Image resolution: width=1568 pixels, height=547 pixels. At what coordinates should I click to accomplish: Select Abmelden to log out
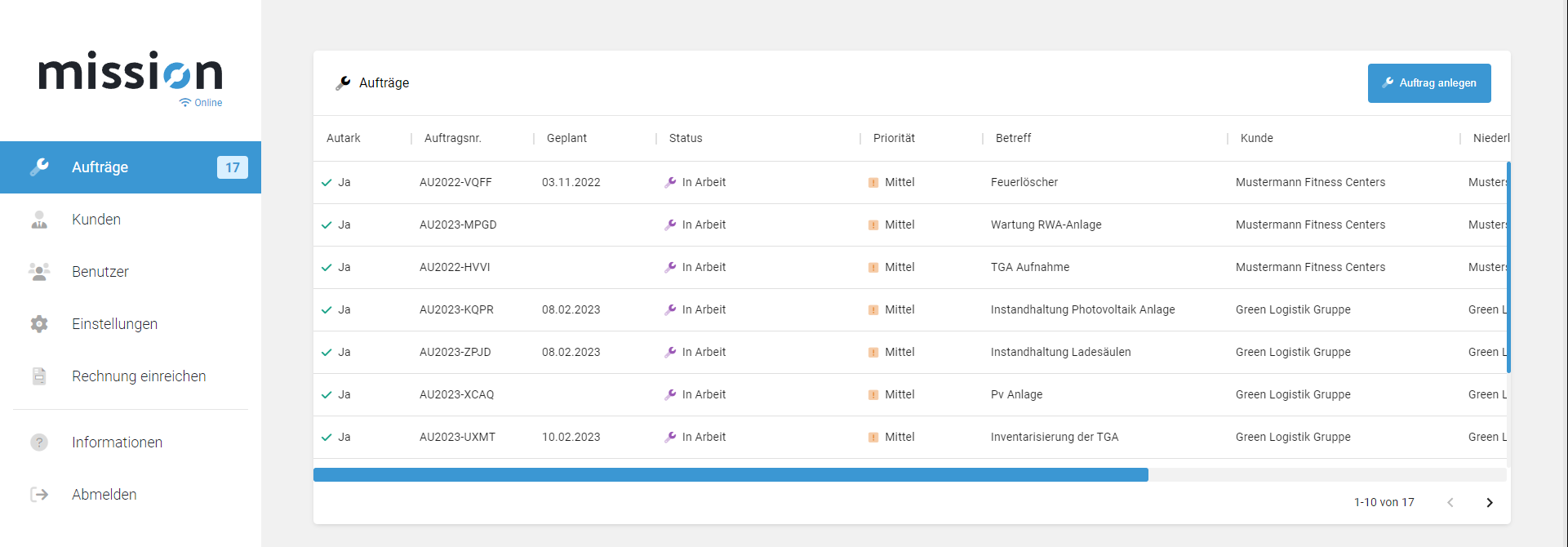pyautogui.click(x=131, y=495)
